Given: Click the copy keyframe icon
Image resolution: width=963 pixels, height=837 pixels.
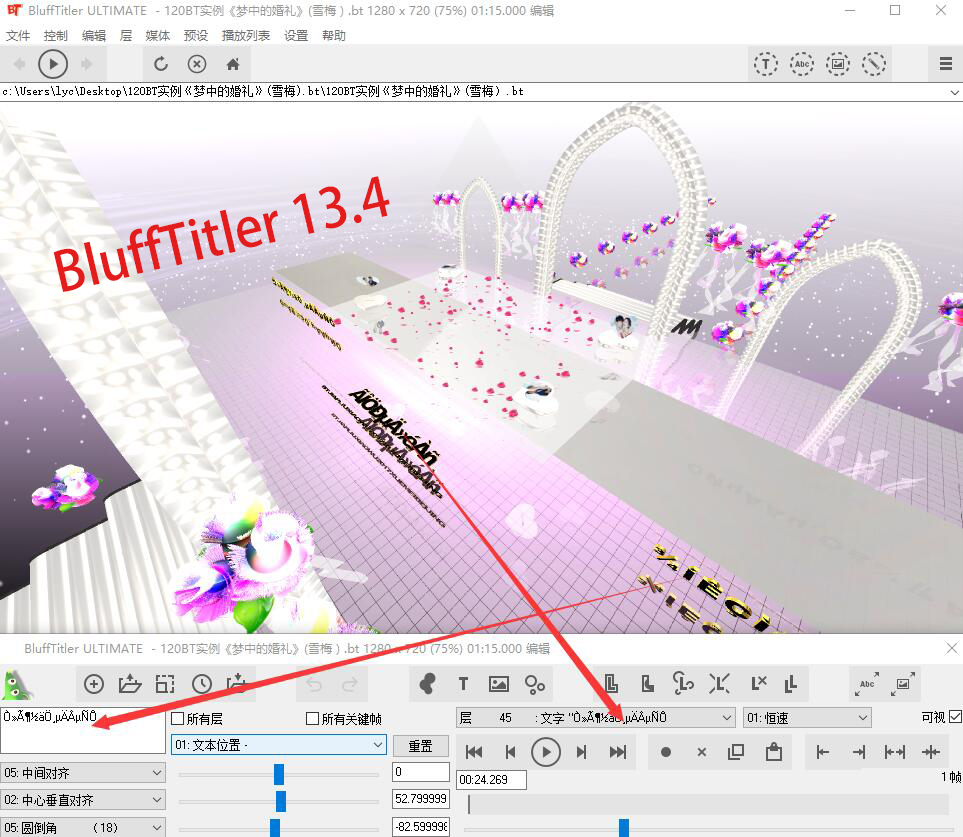Looking at the screenshot, I should click(736, 752).
